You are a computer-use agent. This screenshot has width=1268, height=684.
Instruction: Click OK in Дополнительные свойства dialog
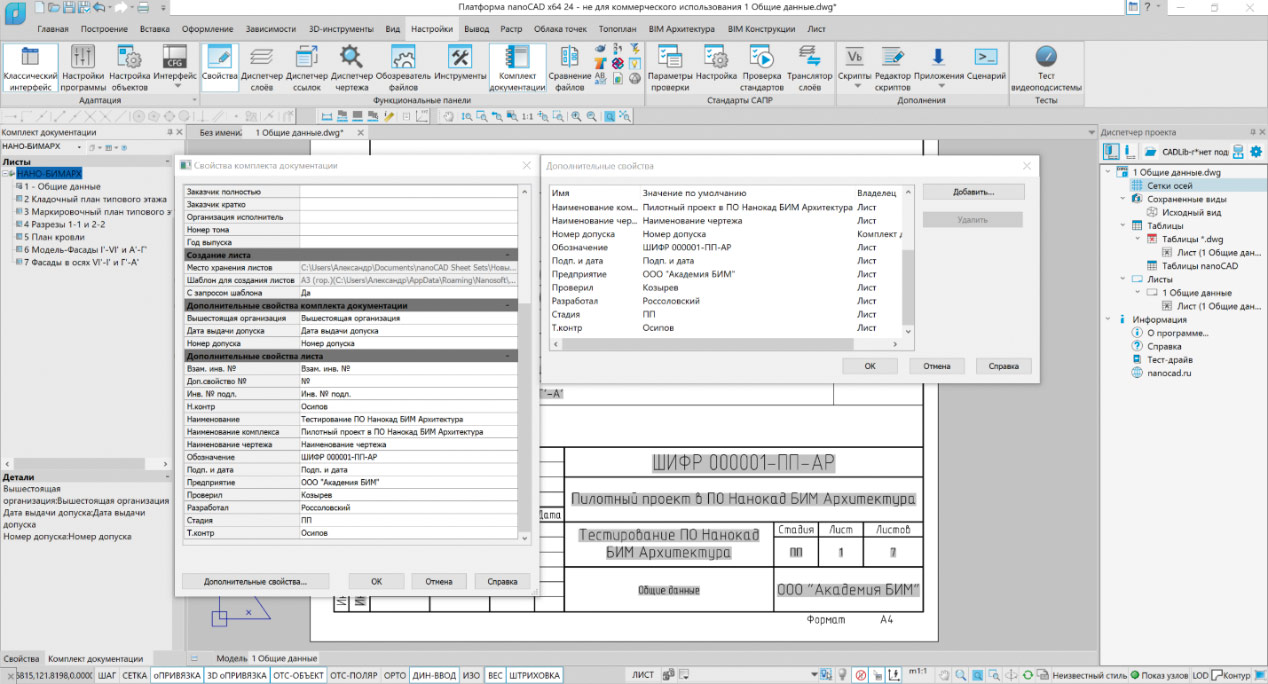(870, 366)
